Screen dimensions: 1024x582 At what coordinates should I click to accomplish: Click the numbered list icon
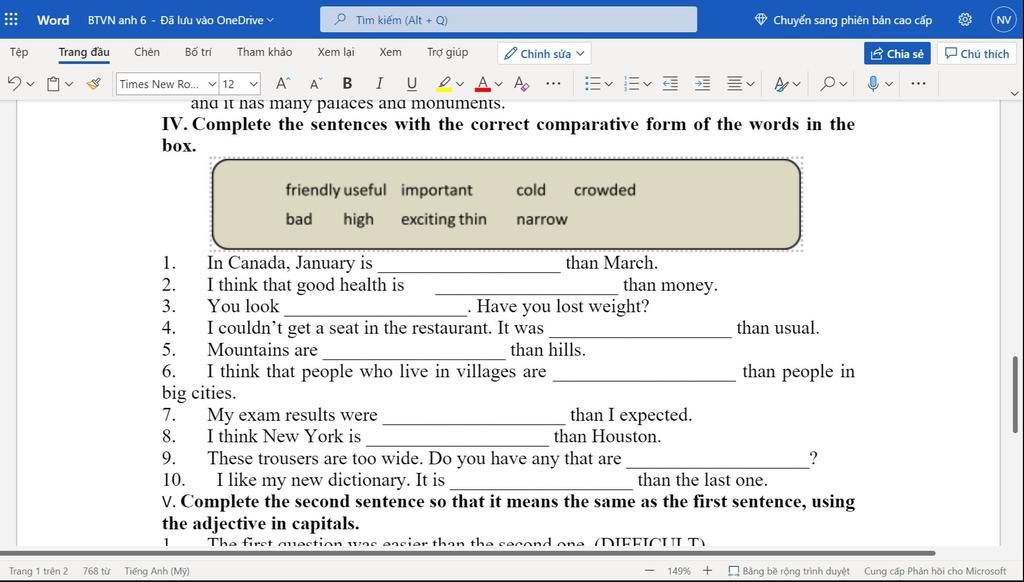click(x=631, y=84)
